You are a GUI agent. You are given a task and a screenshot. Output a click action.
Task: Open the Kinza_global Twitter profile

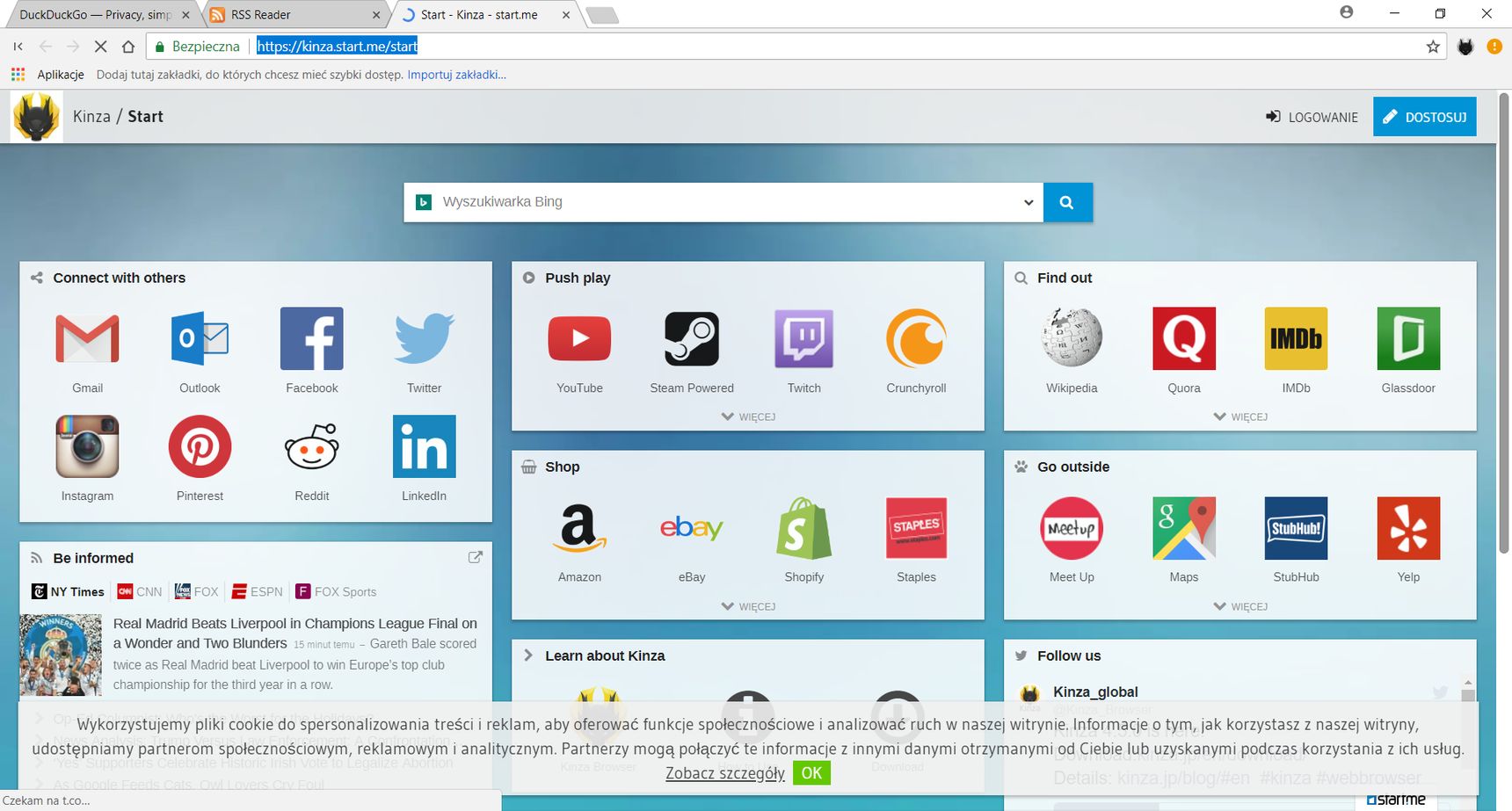tap(1095, 692)
